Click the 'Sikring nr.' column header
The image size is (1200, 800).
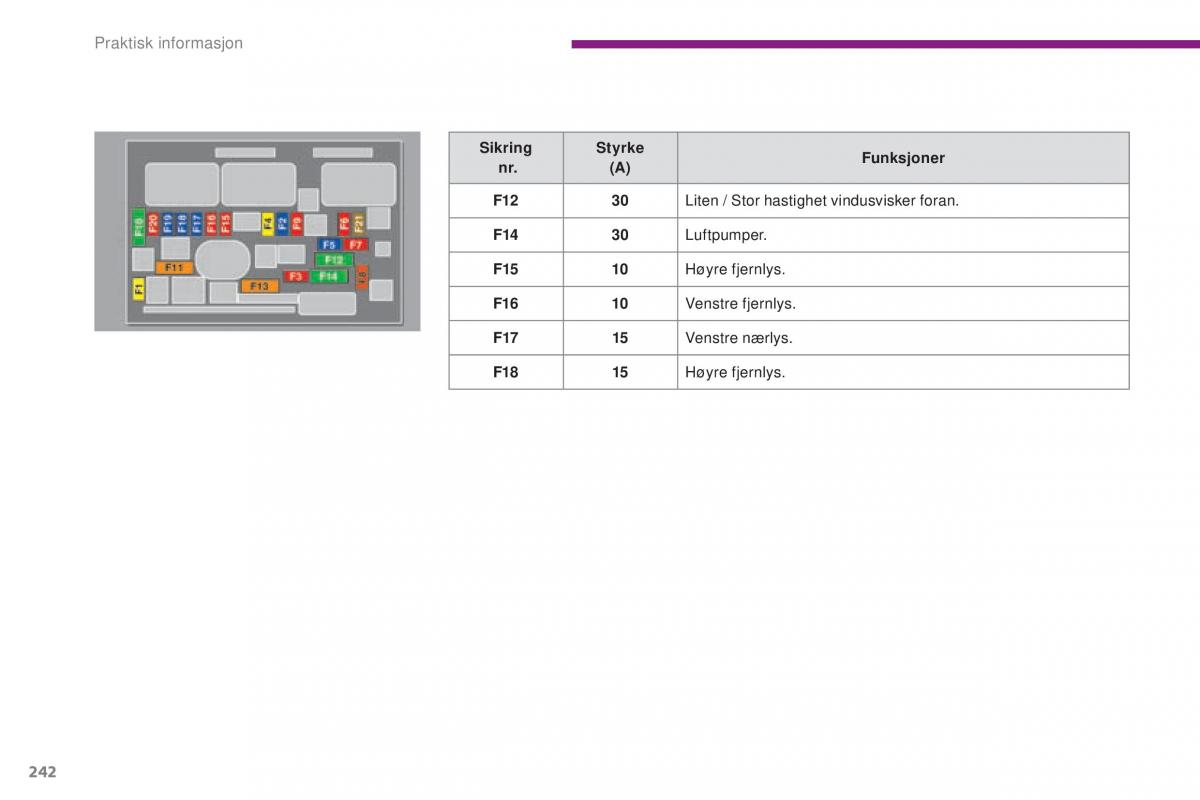pyautogui.click(x=505, y=158)
